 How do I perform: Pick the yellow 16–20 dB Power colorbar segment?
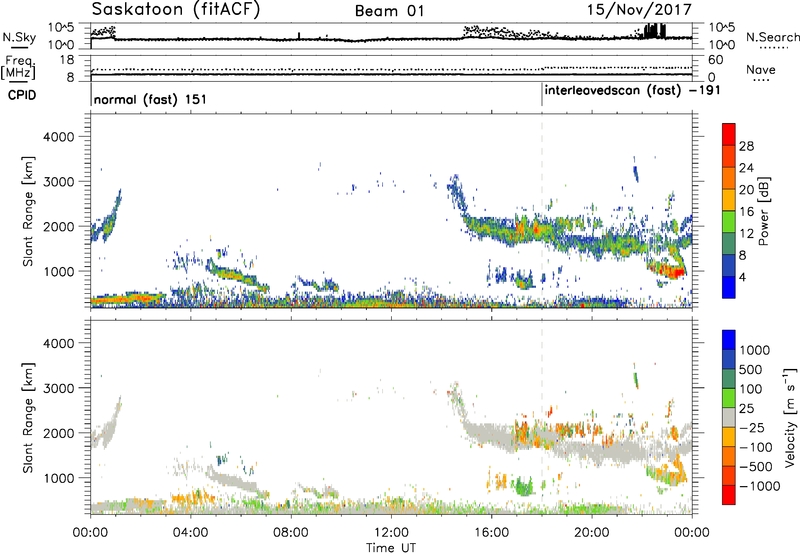tap(729, 200)
